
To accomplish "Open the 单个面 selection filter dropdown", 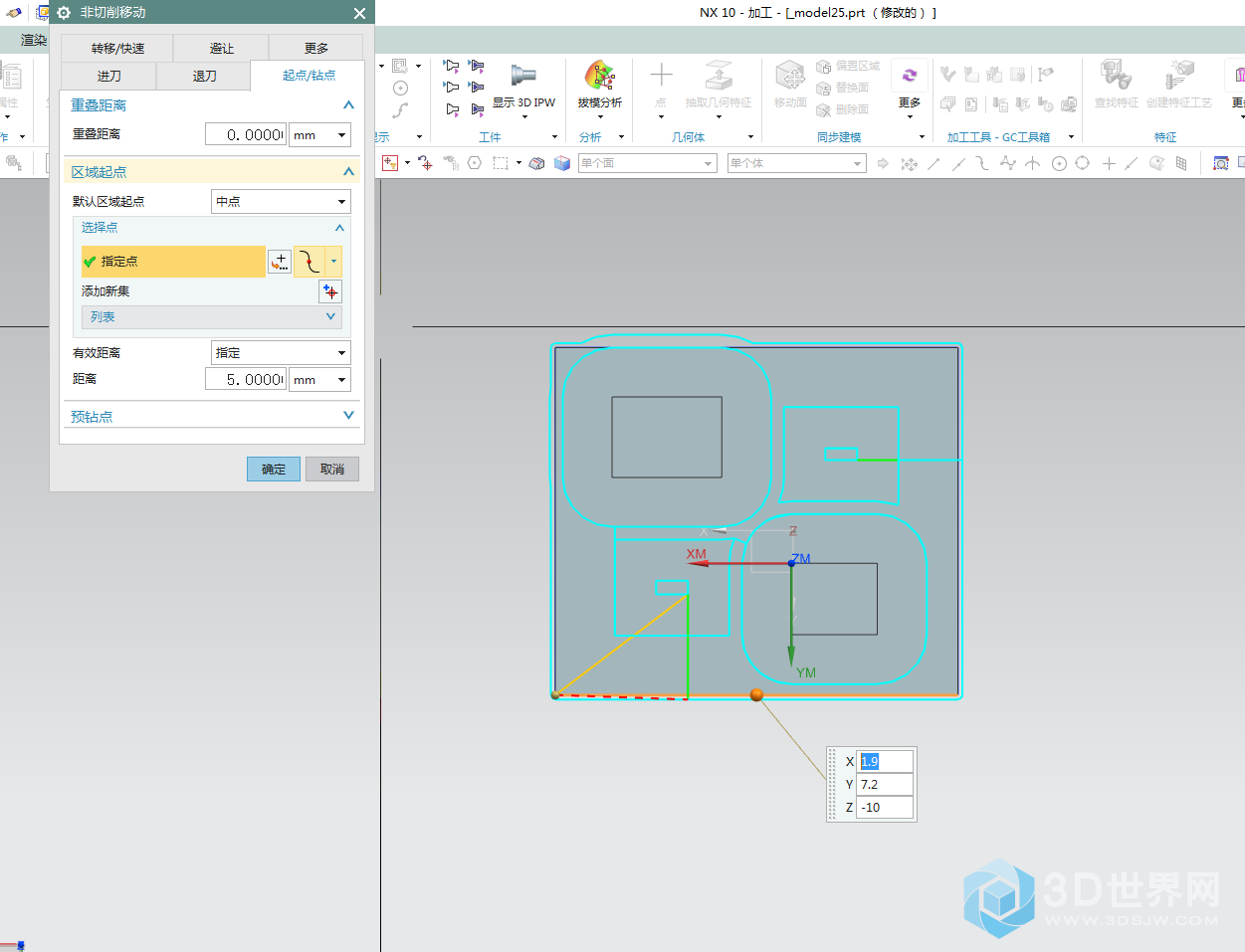I will click(648, 163).
